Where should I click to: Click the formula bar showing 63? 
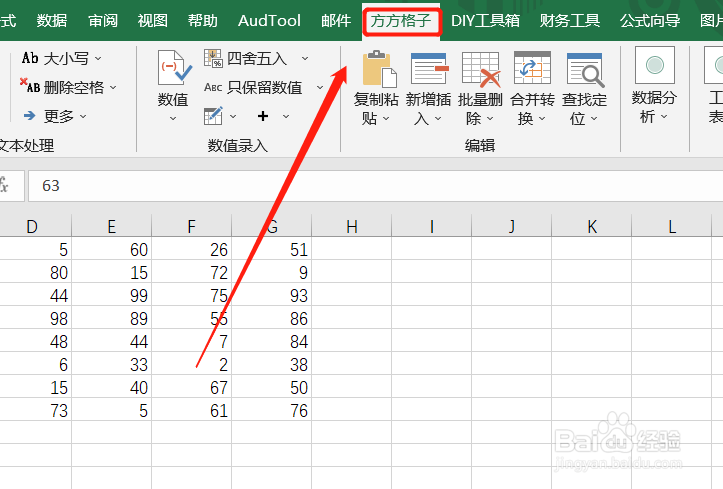pos(375,186)
